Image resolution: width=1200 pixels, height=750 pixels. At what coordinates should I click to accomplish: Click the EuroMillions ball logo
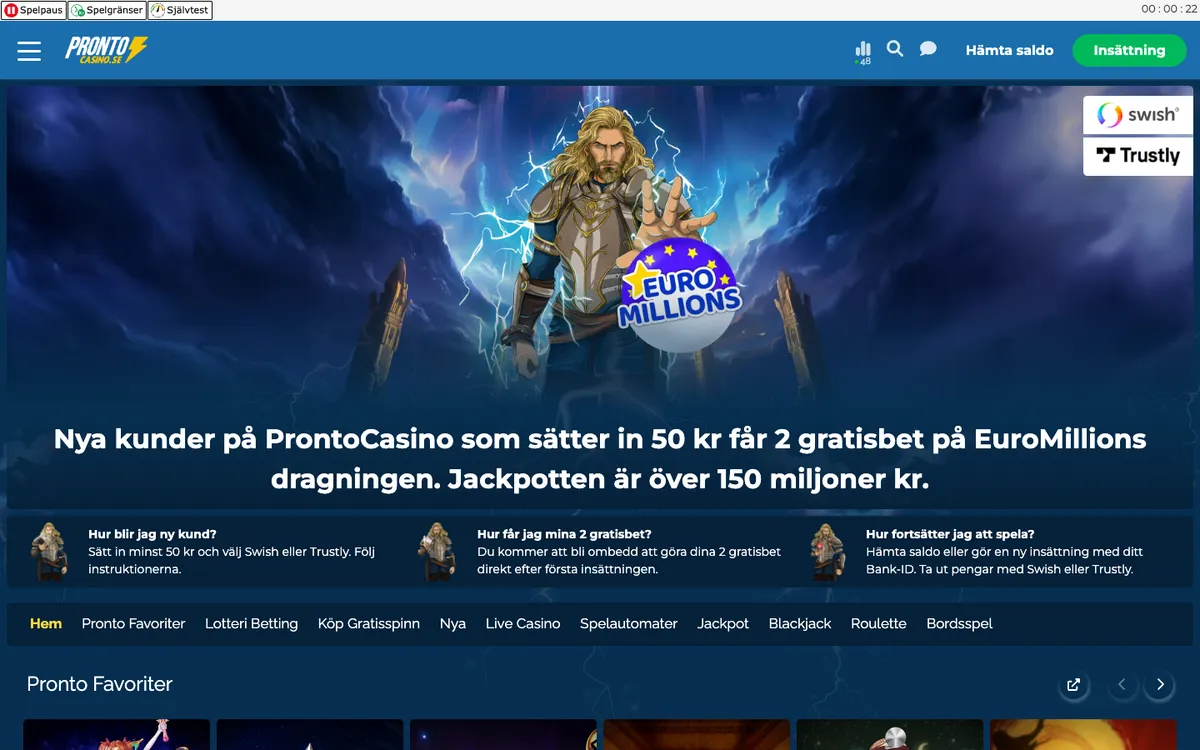[680, 295]
